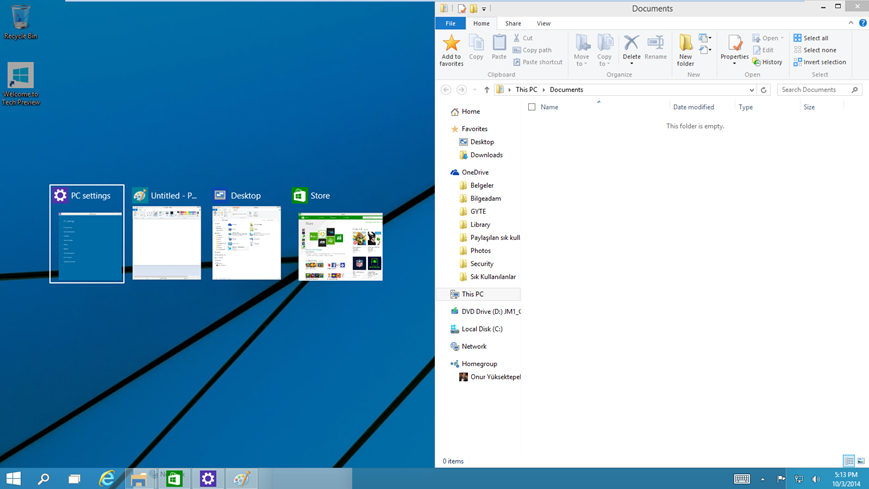Open the File tab

pos(451,23)
